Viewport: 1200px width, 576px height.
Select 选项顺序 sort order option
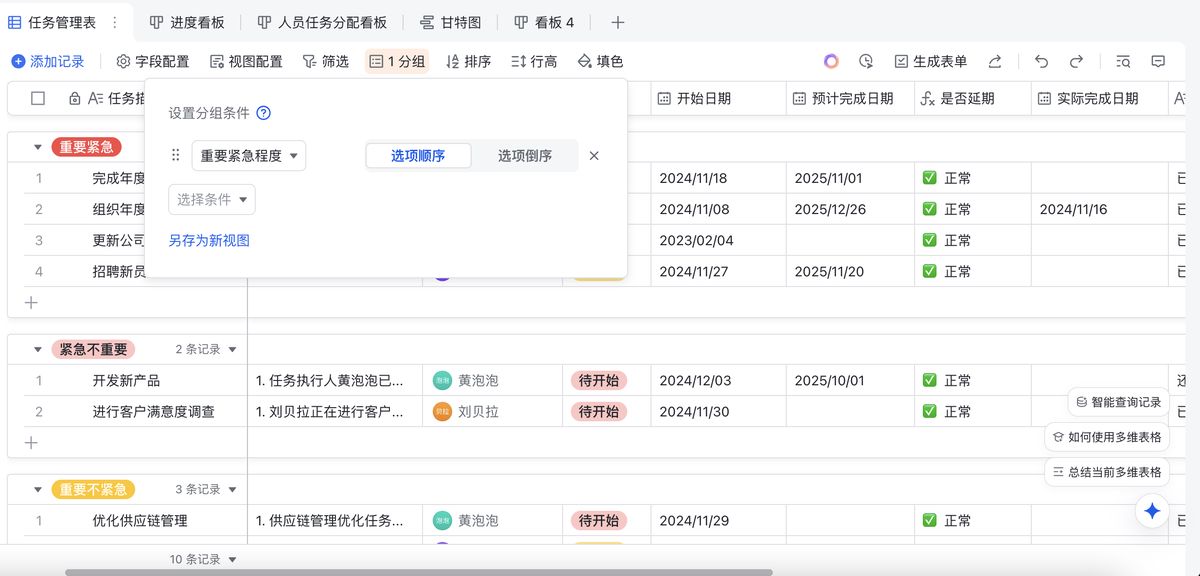(417, 156)
